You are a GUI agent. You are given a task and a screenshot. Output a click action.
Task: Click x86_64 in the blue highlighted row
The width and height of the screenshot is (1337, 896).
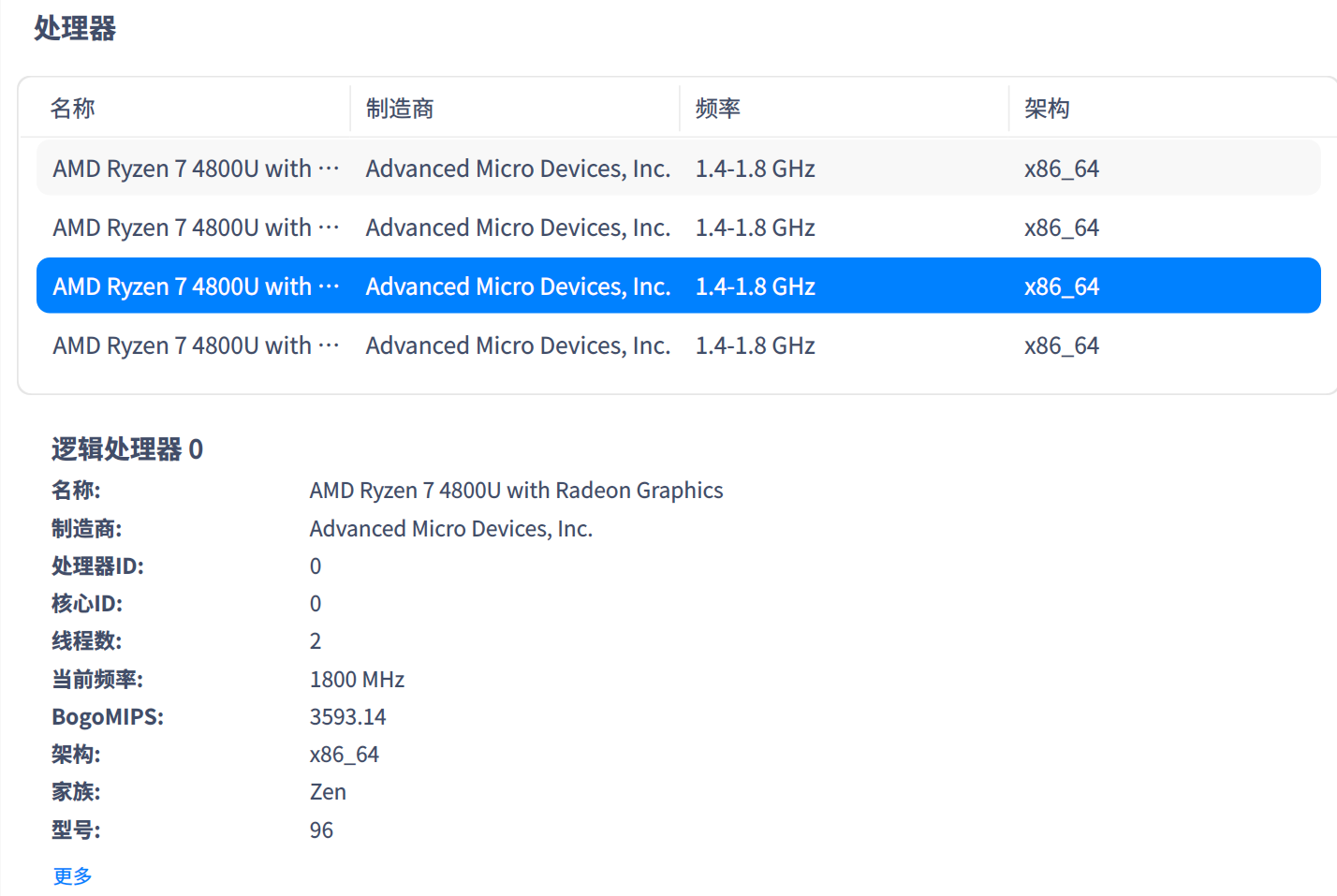1062,286
